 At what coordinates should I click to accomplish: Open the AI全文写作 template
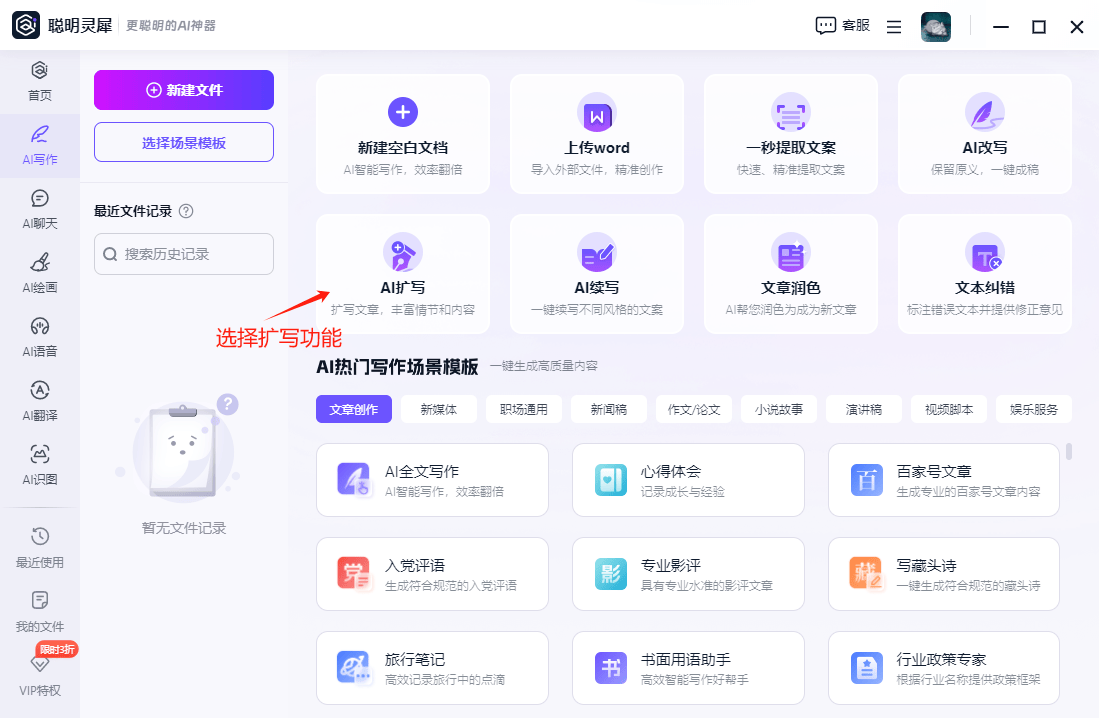tap(432, 480)
